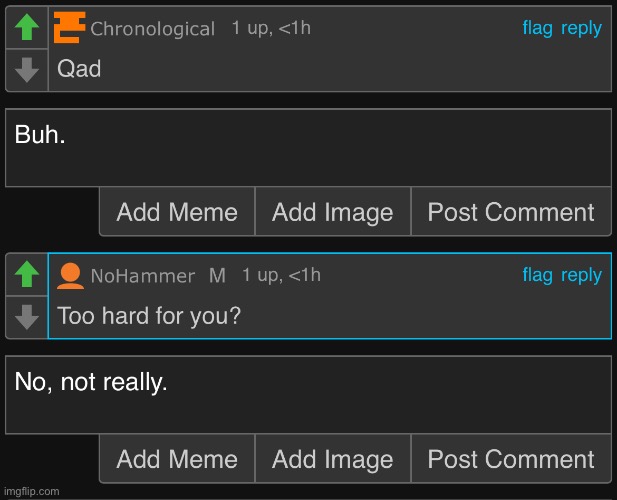
Task: Upvote the Chronological comment
Action: click(x=27, y=27)
